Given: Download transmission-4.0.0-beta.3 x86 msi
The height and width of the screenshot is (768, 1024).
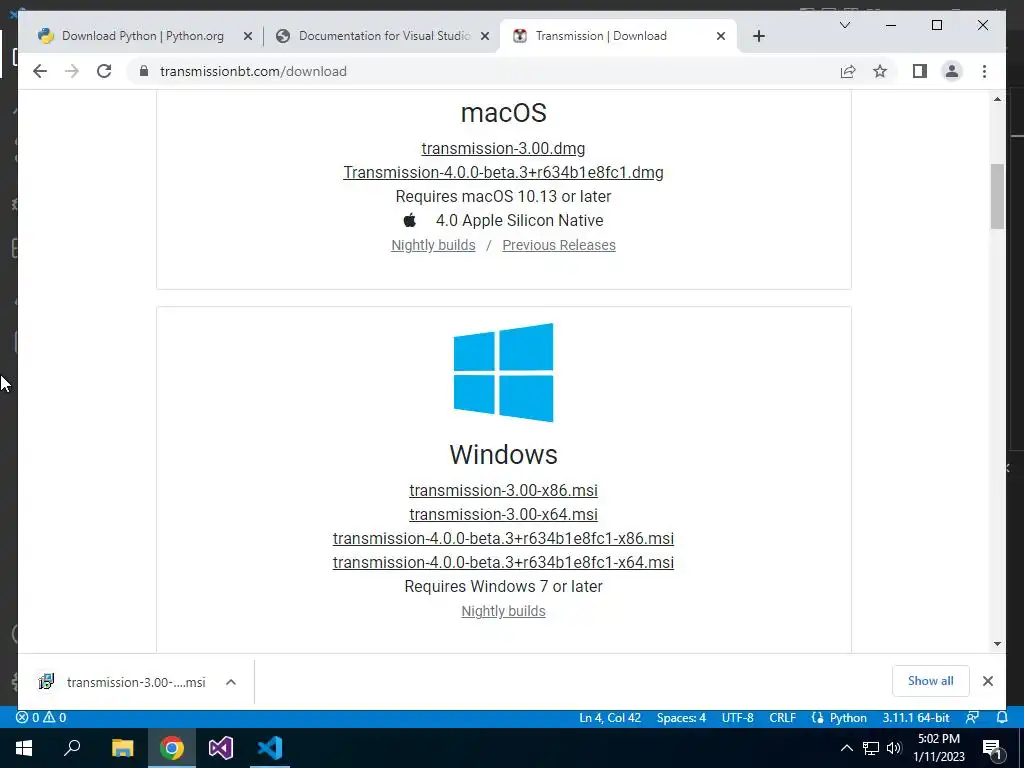Looking at the screenshot, I should (x=503, y=539).
